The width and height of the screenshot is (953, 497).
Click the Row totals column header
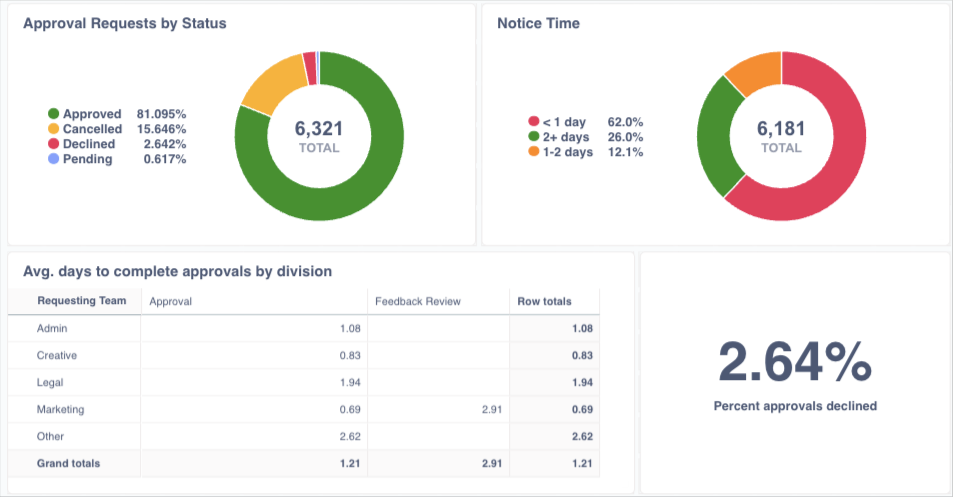(x=543, y=301)
